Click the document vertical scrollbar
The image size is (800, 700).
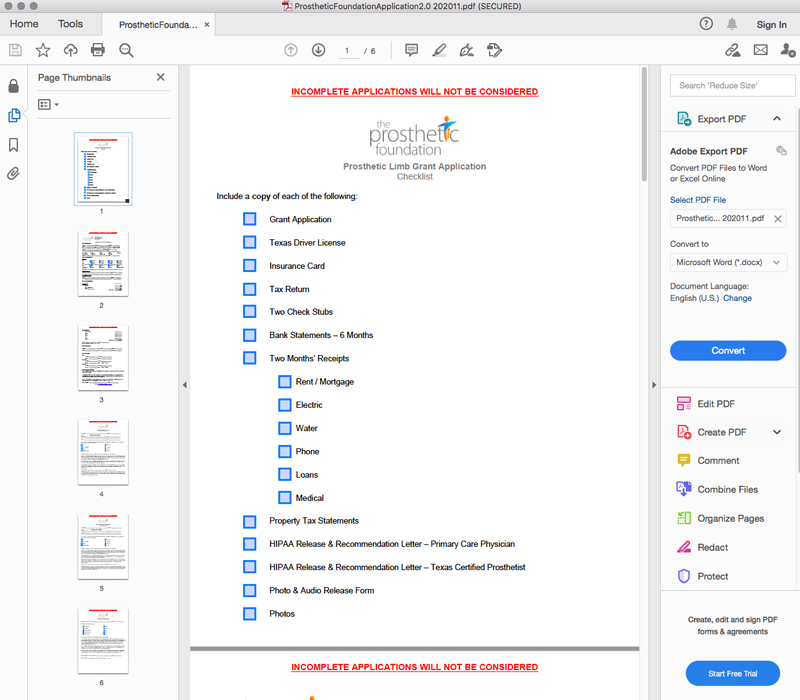tap(644, 124)
